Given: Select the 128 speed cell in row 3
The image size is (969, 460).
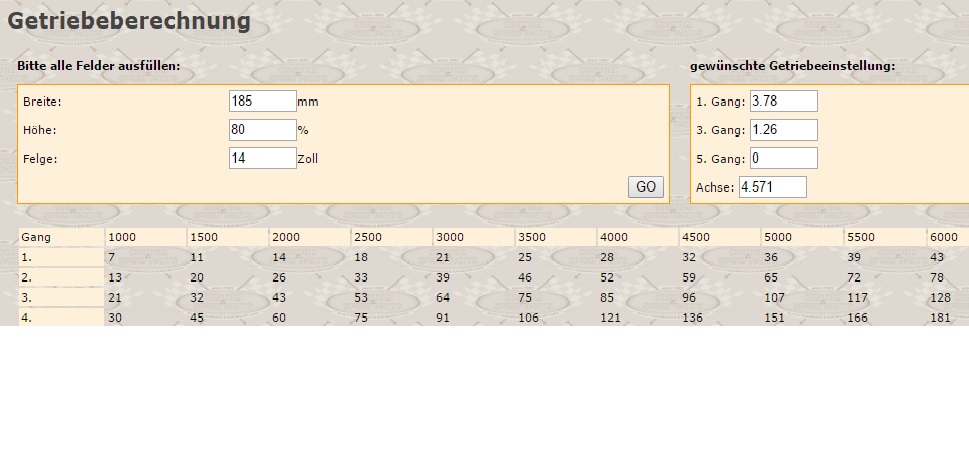Looking at the screenshot, I should (x=940, y=297).
